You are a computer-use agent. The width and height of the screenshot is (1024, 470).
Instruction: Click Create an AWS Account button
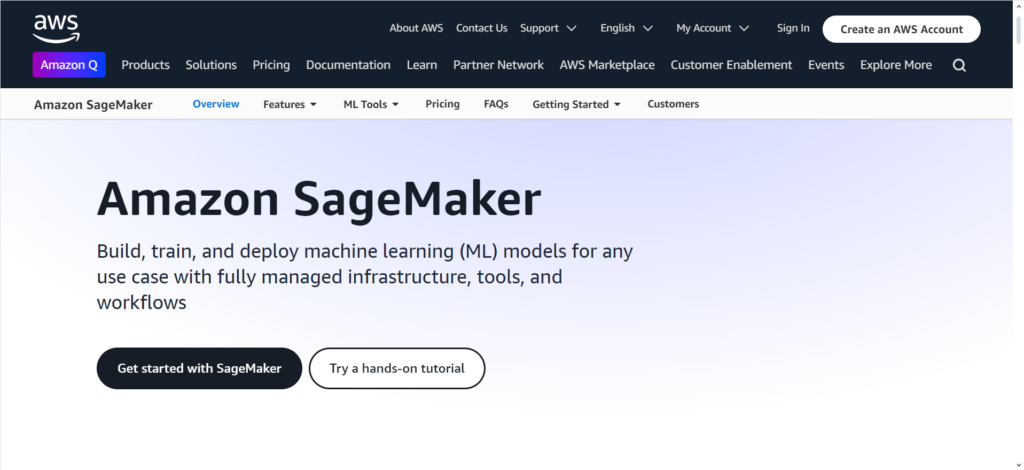tap(901, 29)
